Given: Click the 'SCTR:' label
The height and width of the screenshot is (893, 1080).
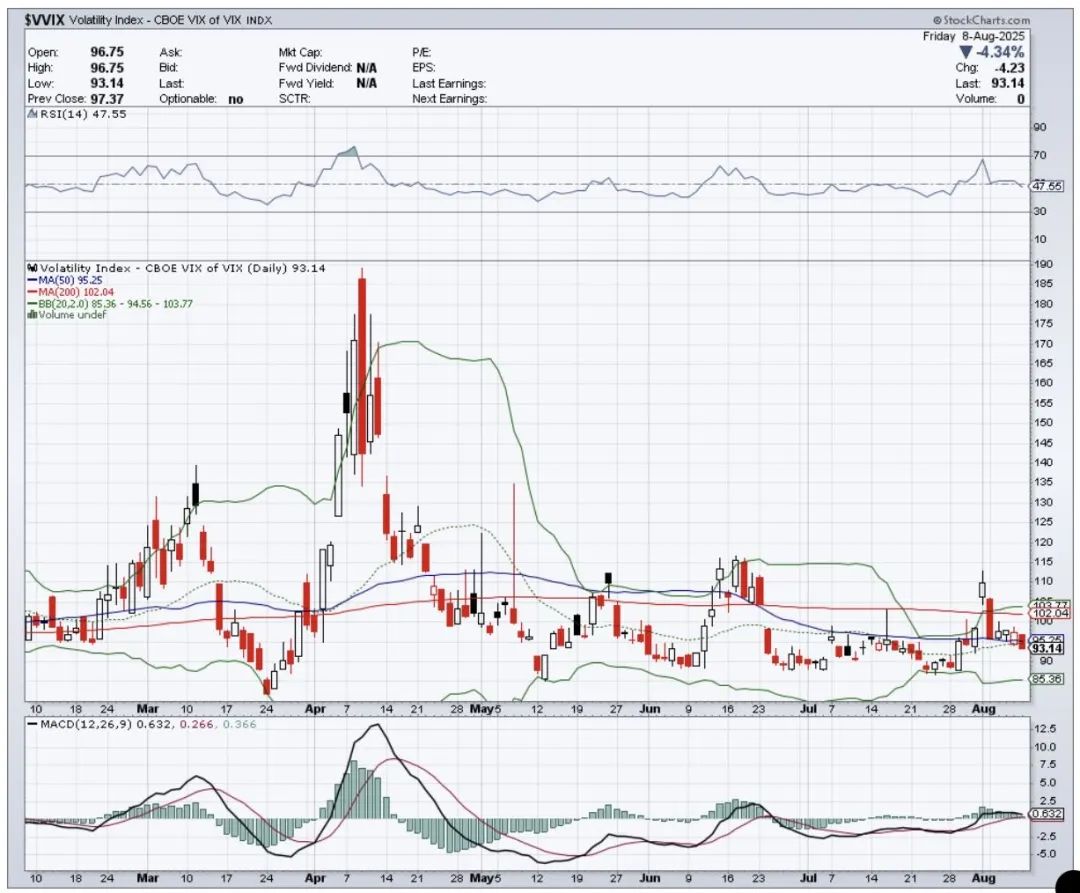Looking at the screenshot, I should (294, 99).
